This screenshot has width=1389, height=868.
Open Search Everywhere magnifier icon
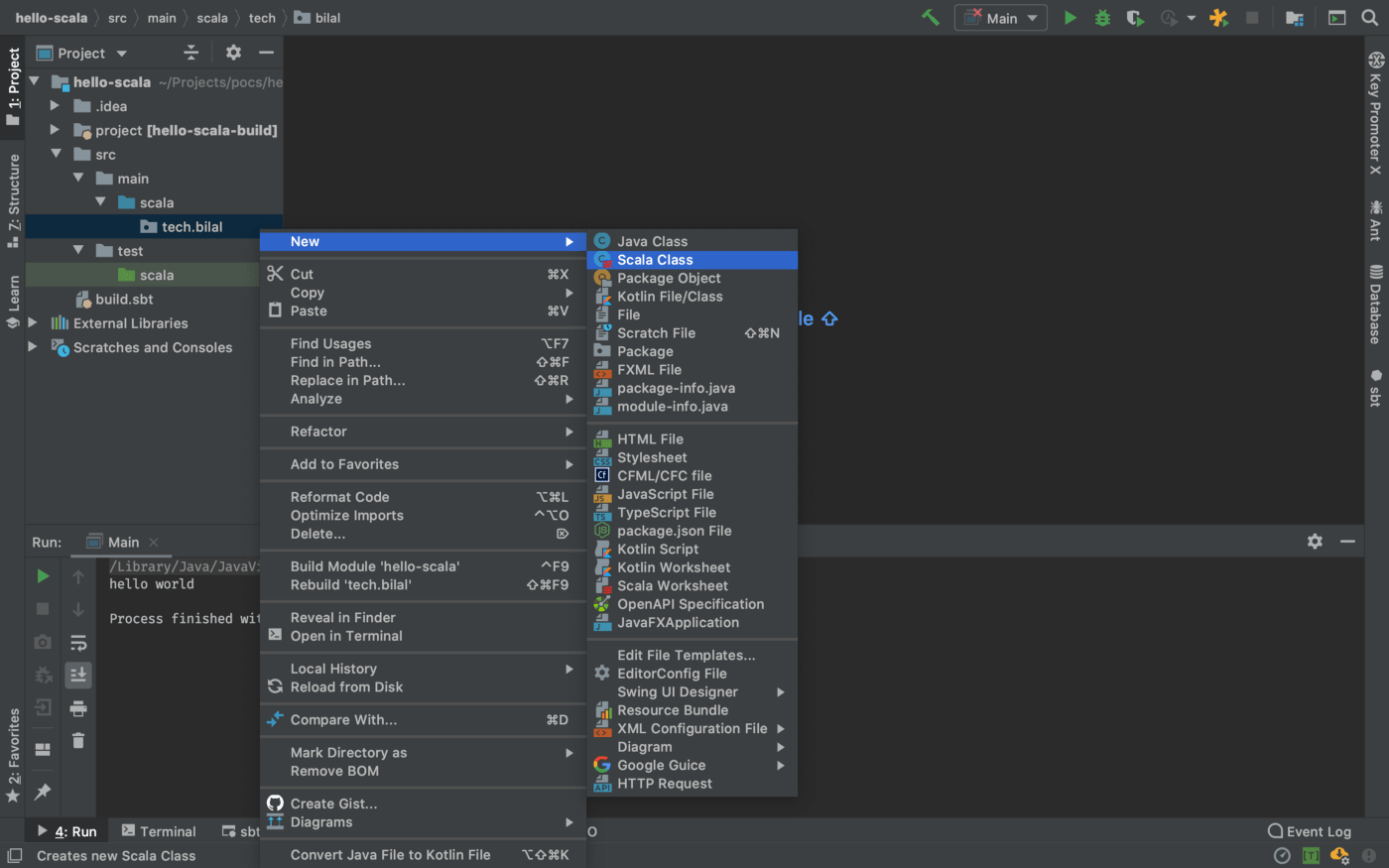click(1369, 18)
